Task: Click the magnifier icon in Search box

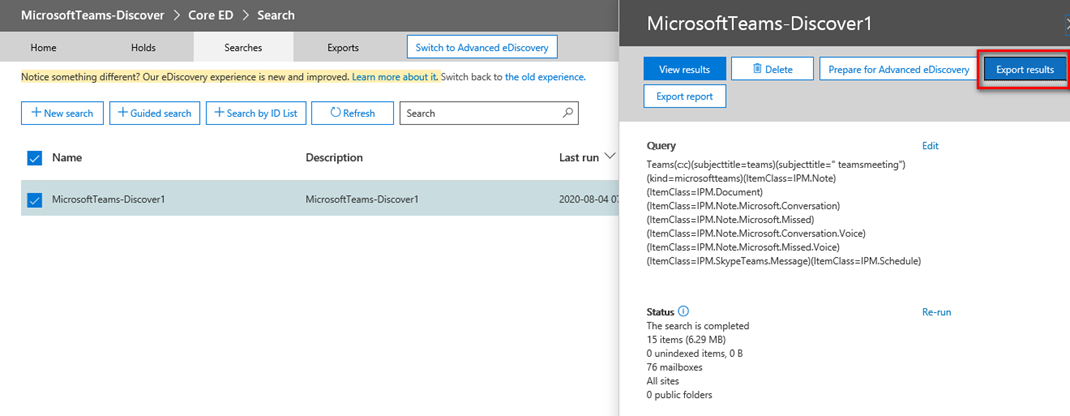Action: point(567,113)
